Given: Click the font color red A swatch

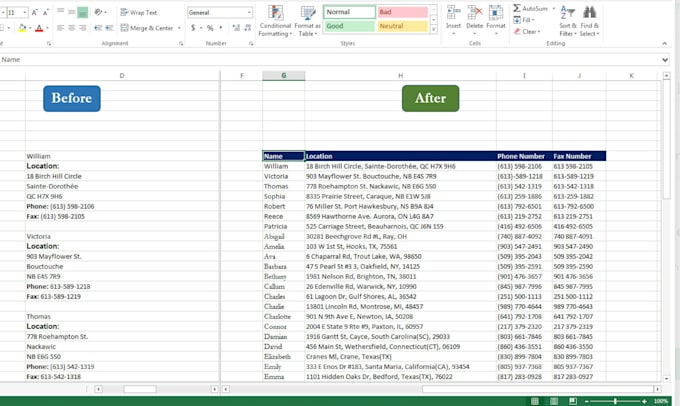Looking at the screenshot, I should tap(39, 28).
